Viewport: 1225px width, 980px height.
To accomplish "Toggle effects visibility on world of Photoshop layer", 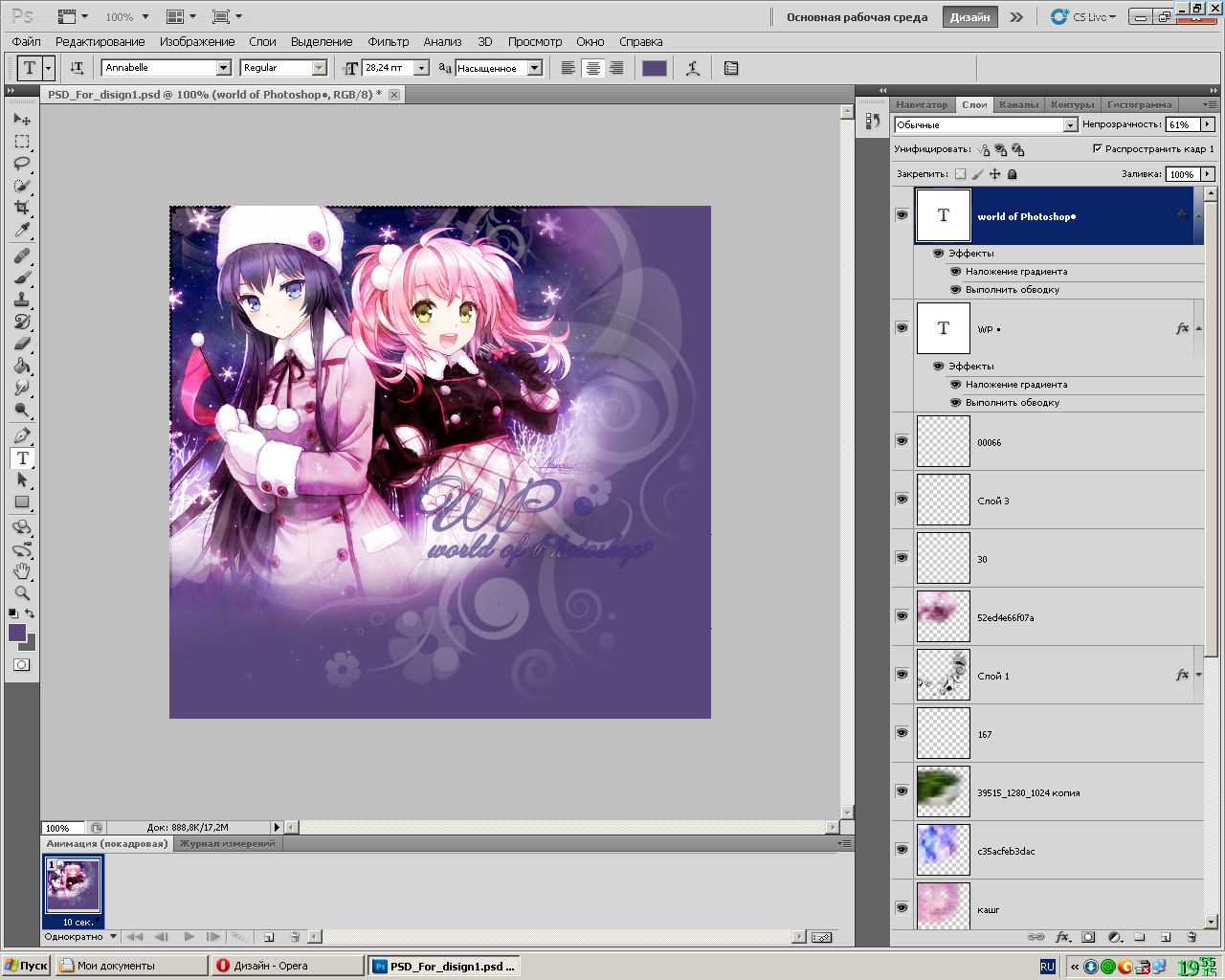I will tap(938, 254).
